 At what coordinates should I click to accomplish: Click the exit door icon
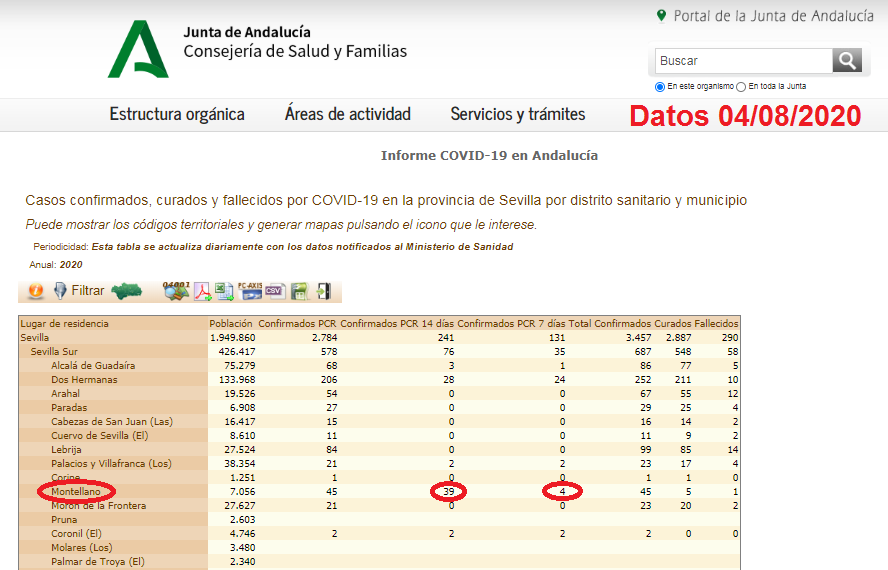(x=323, y=291)
